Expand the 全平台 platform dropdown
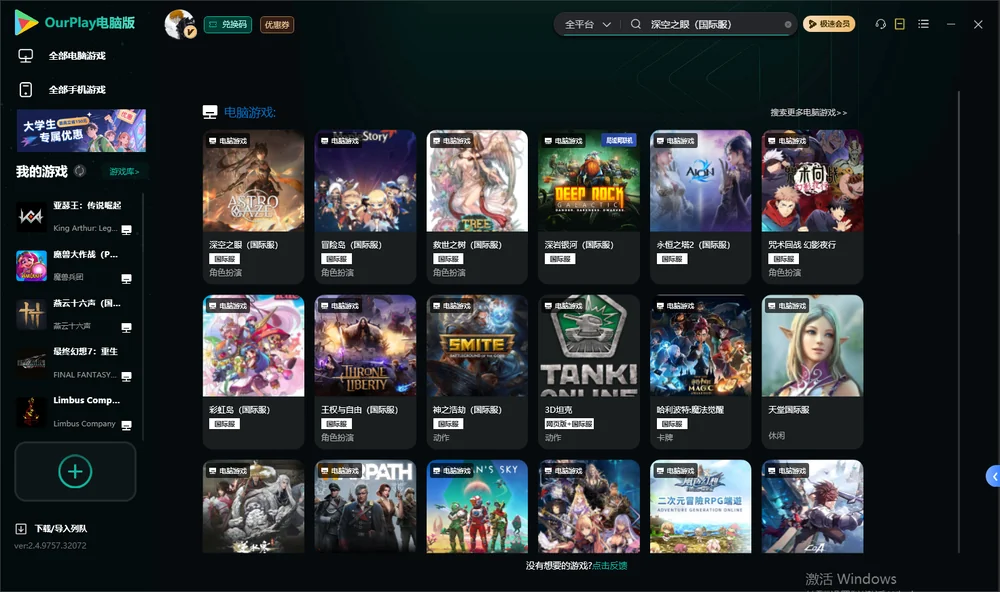This screenshot has width=1000, height=592. (587, 24)
